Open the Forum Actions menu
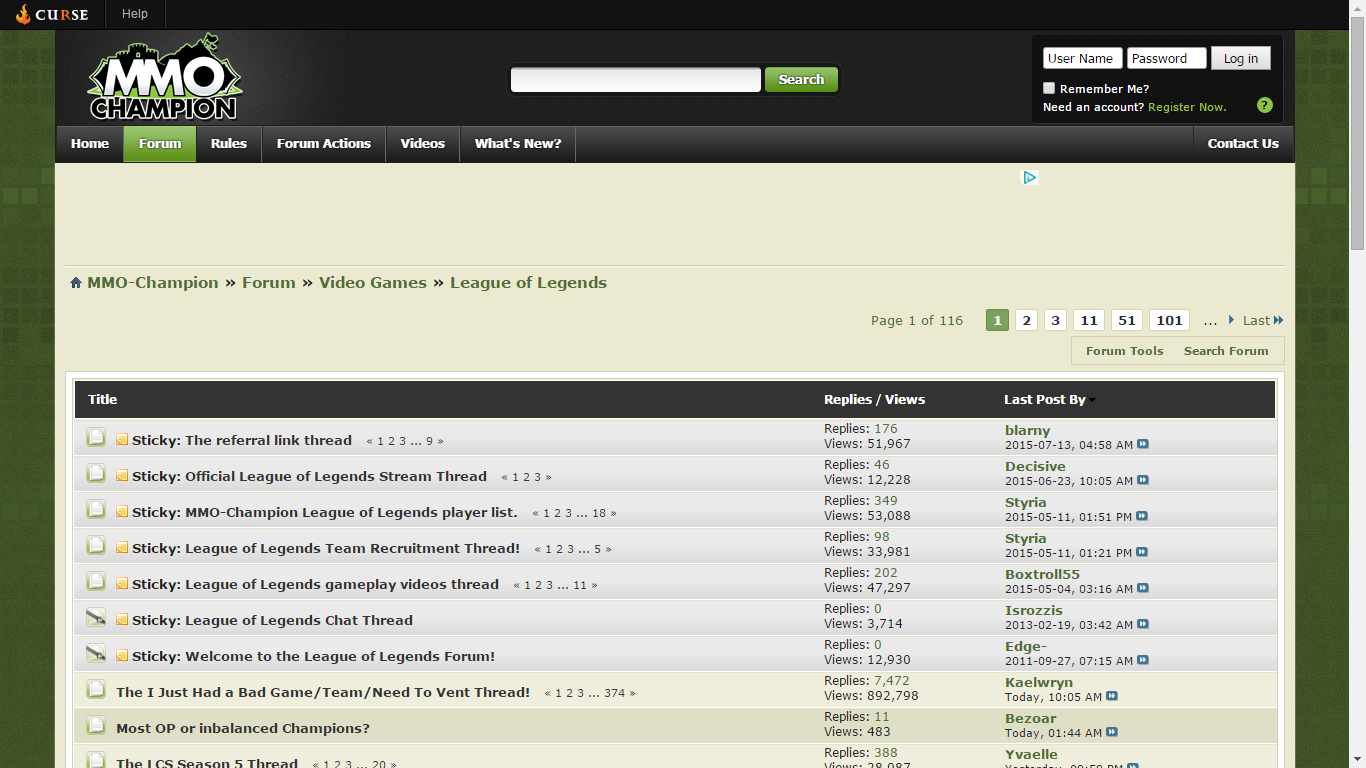The width and height of the screenshot is (1366, 768). click(324, 144)
